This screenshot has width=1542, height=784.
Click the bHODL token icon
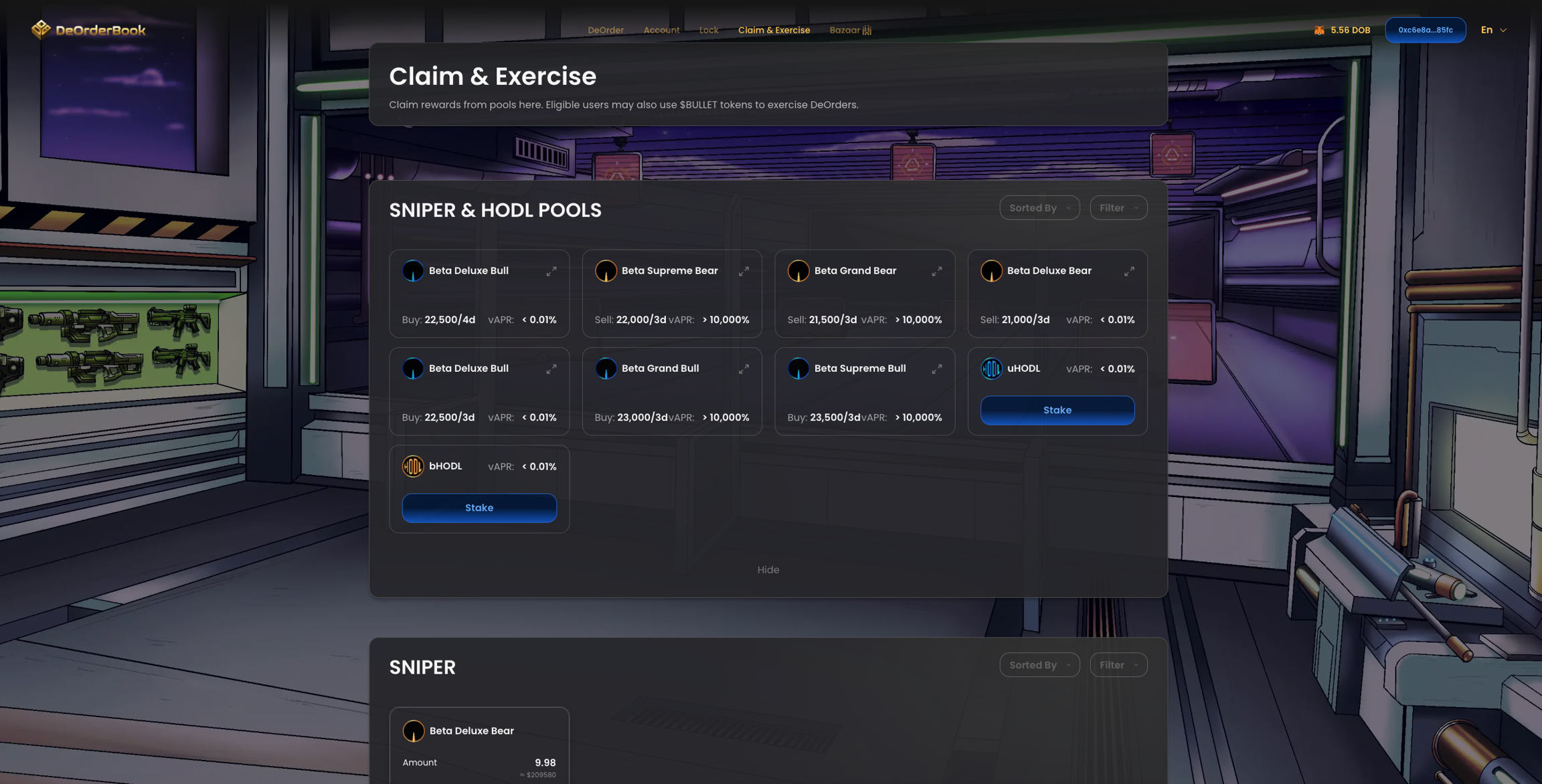(413, 466)
